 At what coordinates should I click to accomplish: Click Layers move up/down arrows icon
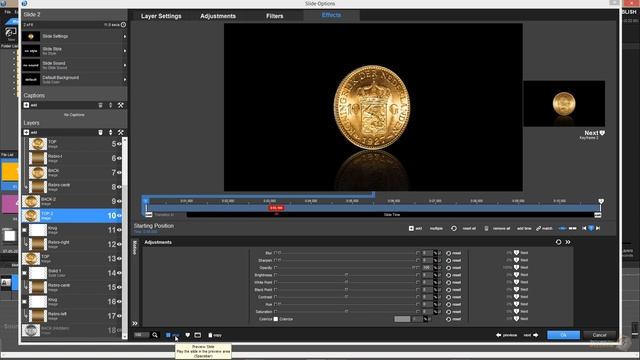pos(111,133)
